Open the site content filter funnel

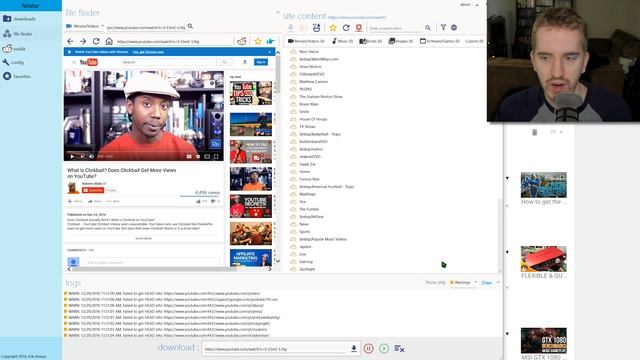click(x=443, y=27)
